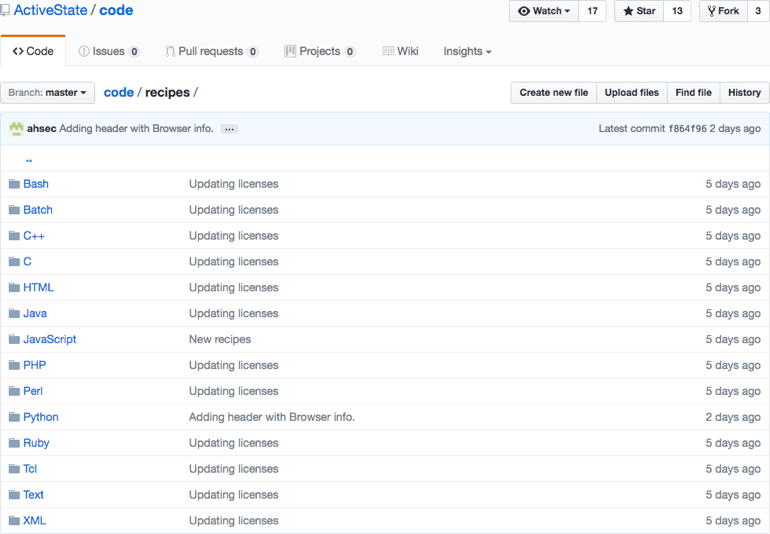
Task: Click the Ruby folder icon
Action: pyautogui.click(x=14, y=443)
